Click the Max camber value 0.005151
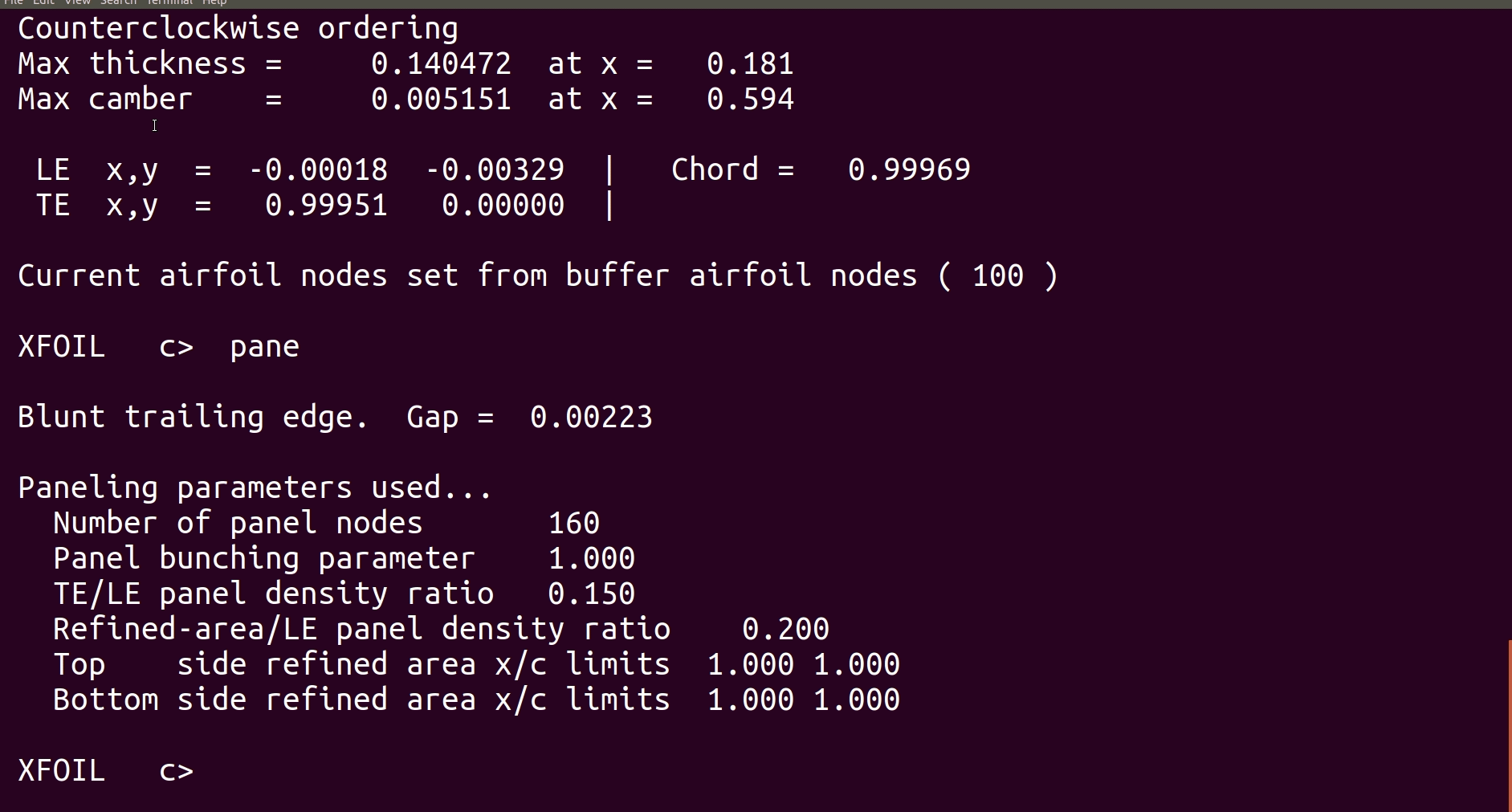The height and width of the screenshot is (812, 1512). (x=441, y=100)
